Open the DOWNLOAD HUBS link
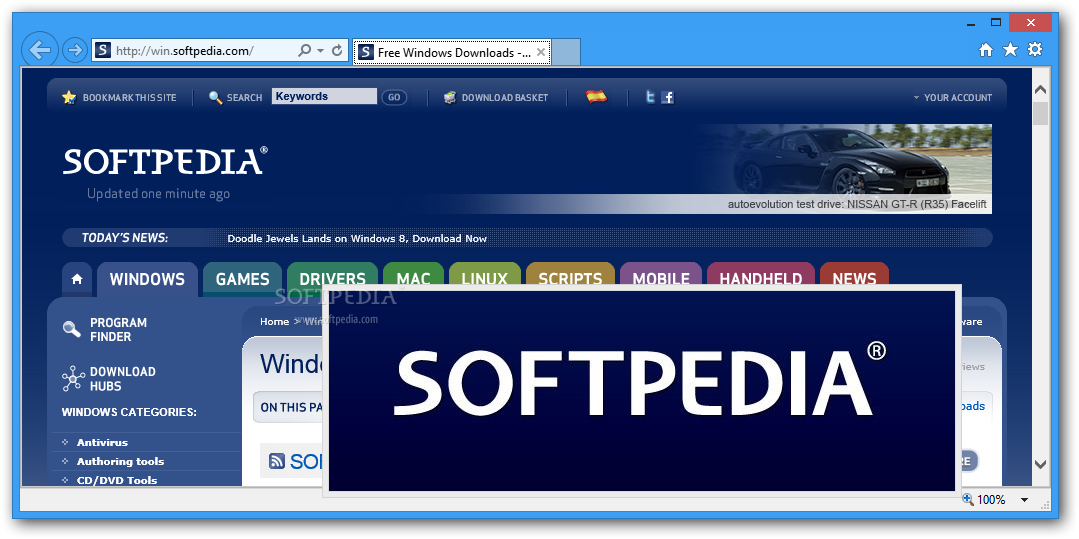The width and height of the screenshot is (1079, 539). click(x=122, y=379)
